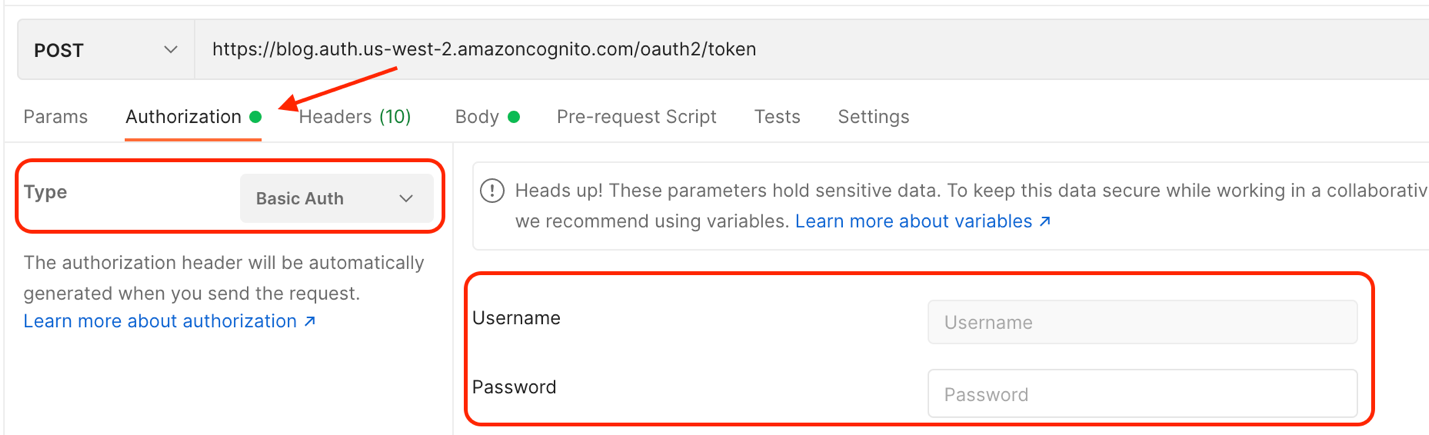Click the chevron in the Basic Auth selector
Screen dimensions: 1429x435
click(406, 198)
